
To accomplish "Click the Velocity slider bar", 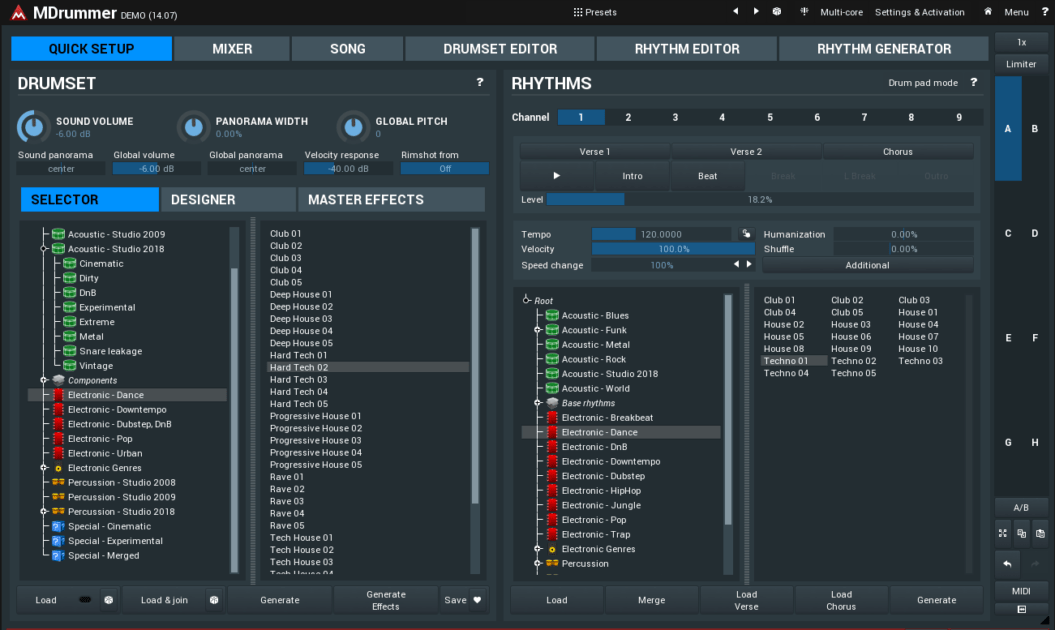I will 674,249.
